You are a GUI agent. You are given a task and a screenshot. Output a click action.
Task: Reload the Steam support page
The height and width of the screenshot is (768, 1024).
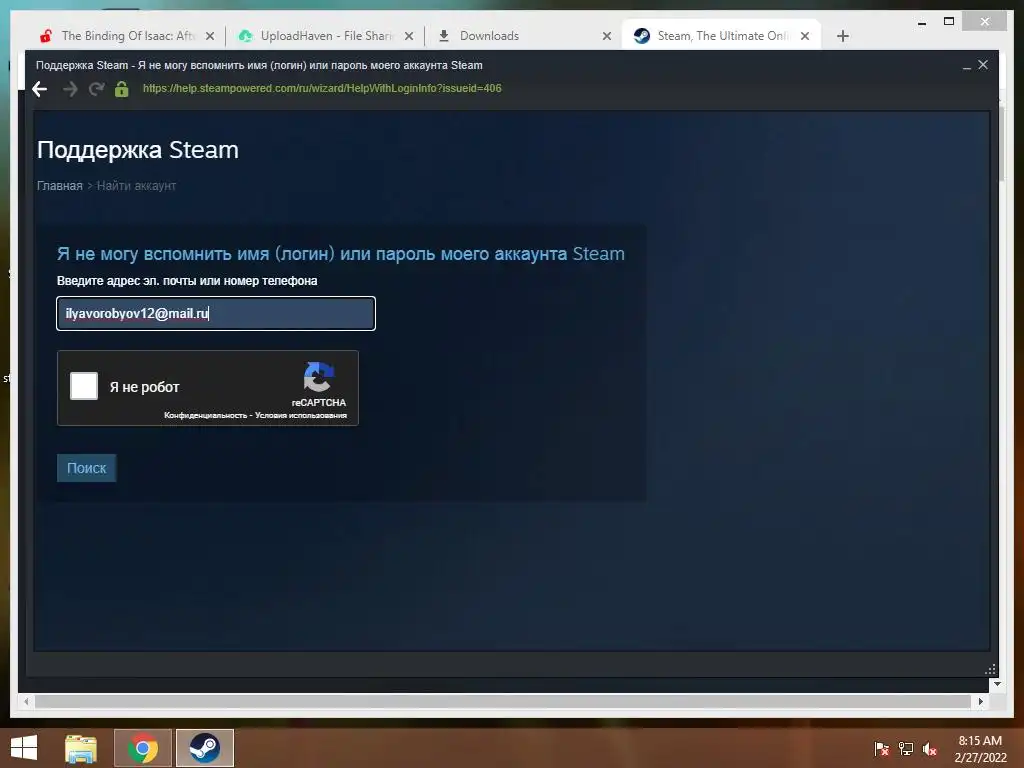(97, 89)
